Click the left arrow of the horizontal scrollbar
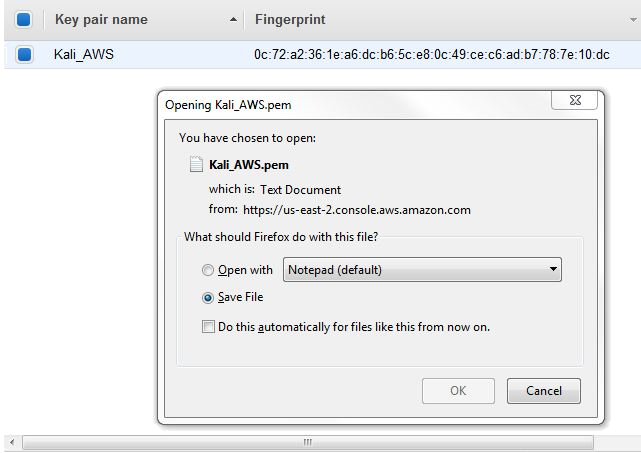The width and height of the screenshot is (641, 453). 12,441
